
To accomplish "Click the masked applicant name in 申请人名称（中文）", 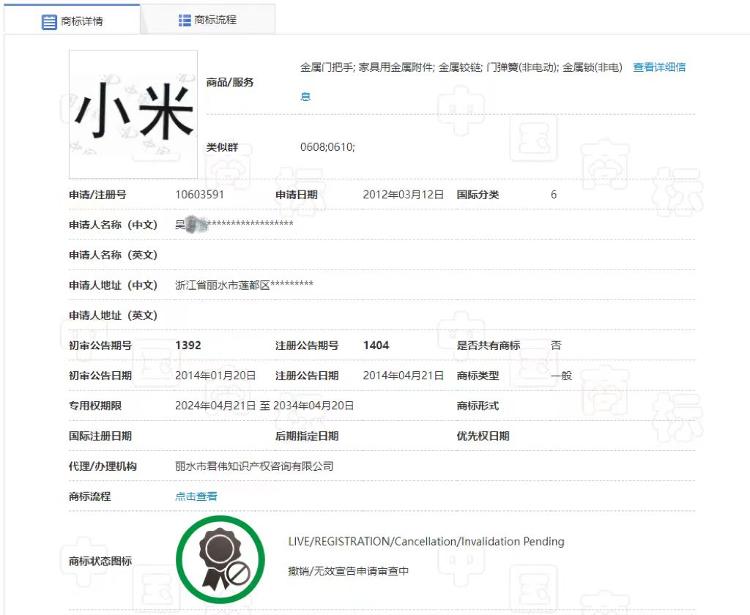I will pyautogui.click(x=234, y=224).
